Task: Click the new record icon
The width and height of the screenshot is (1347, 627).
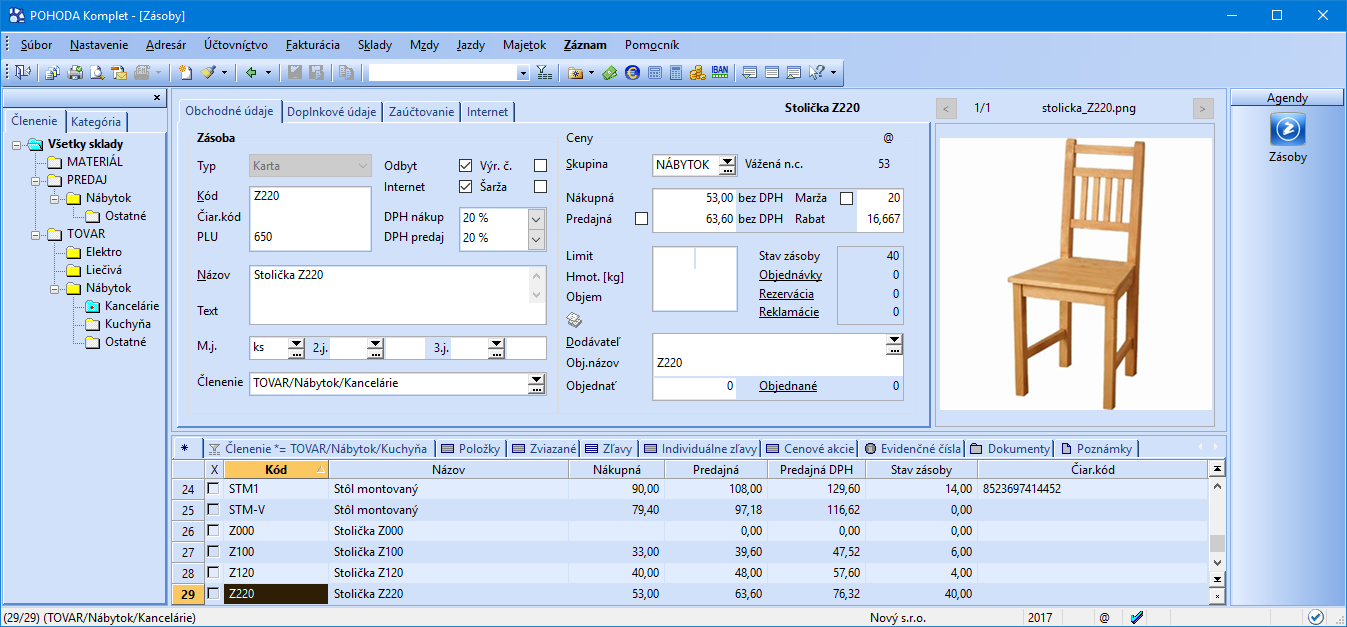Action: pos(185,72)
